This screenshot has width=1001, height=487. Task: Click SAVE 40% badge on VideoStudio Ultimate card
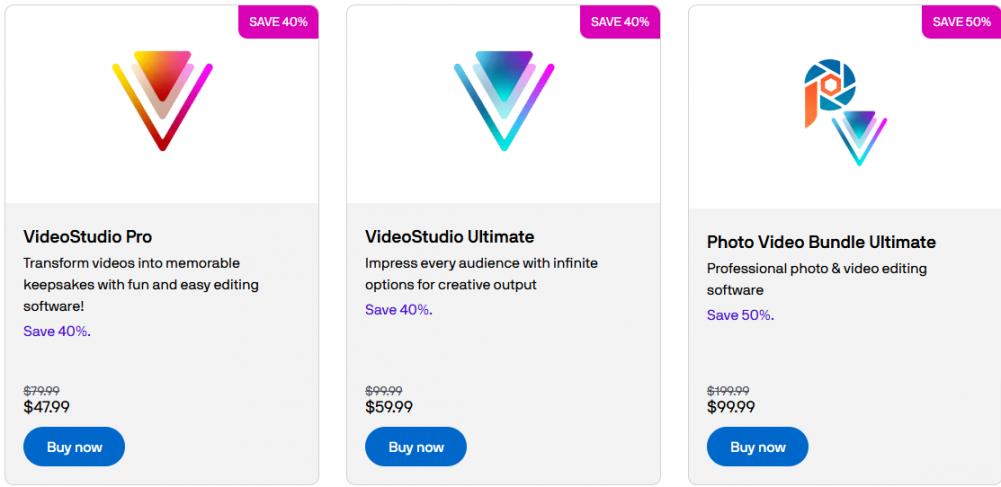coord(620,22)
